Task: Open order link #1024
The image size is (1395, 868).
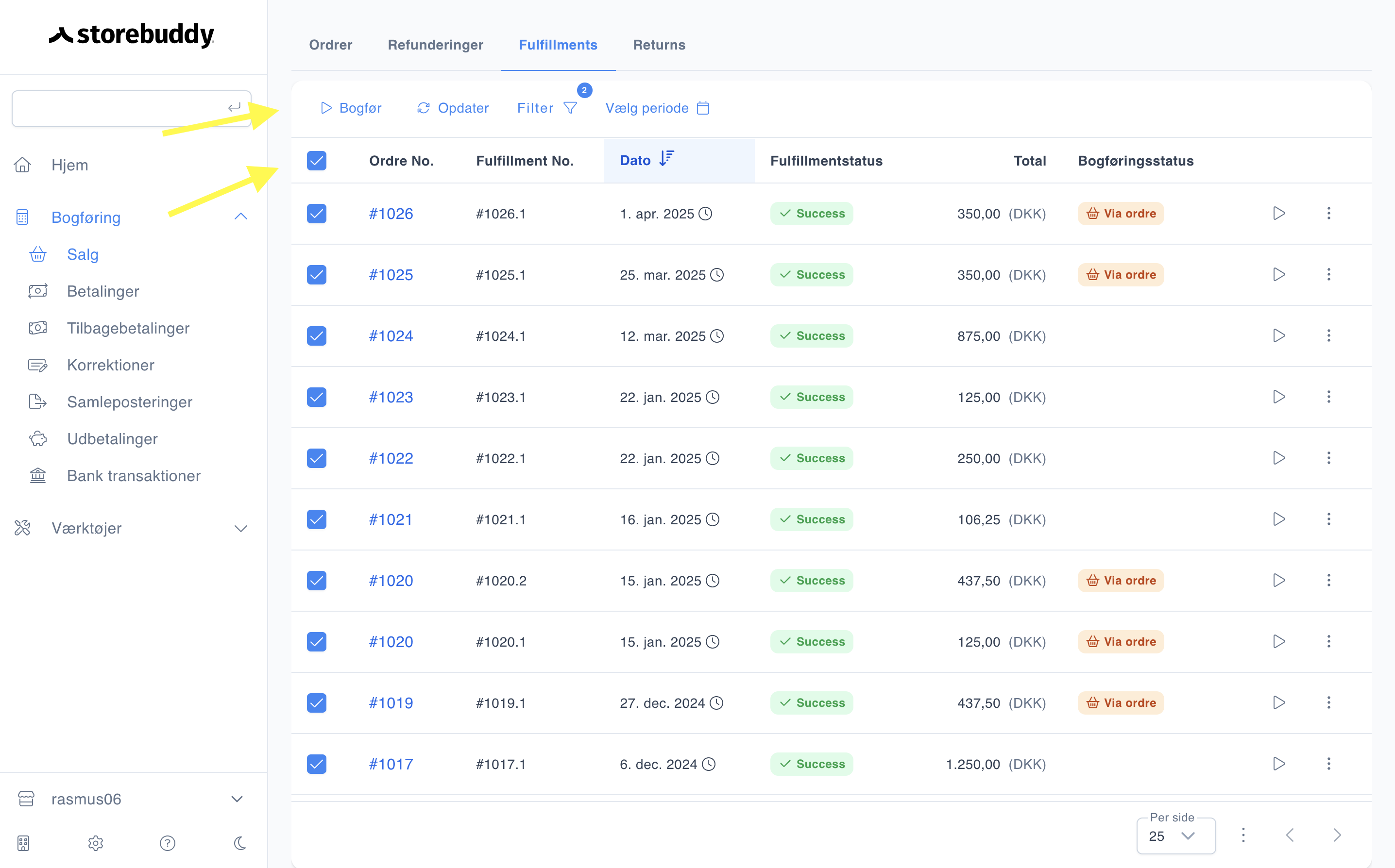Action: (x=391, y=336)
